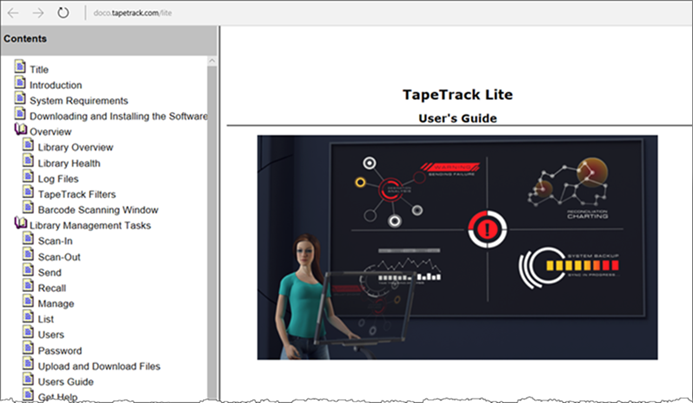Screen dimensions: 693x403
Task: Go forward with the browser forward arrow
Action: [x=38, y=13]
